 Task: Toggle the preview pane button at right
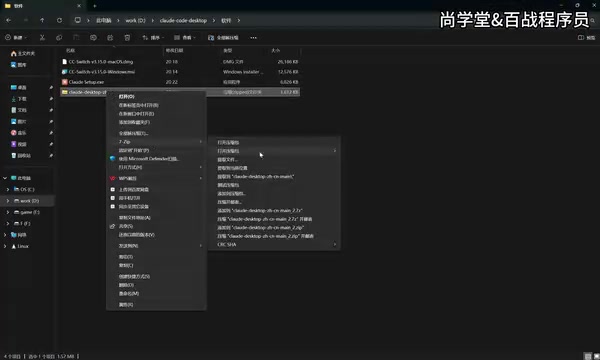(586, 37)
